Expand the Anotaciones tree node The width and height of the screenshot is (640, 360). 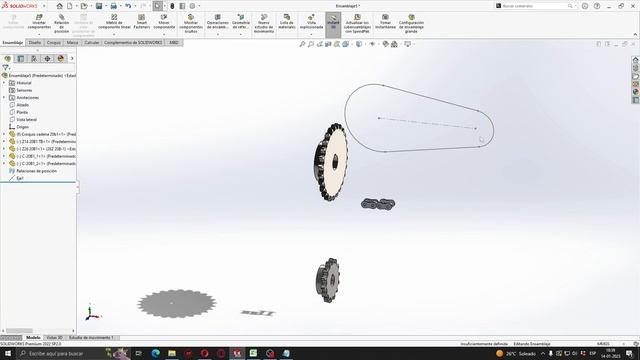coord(4,98)
